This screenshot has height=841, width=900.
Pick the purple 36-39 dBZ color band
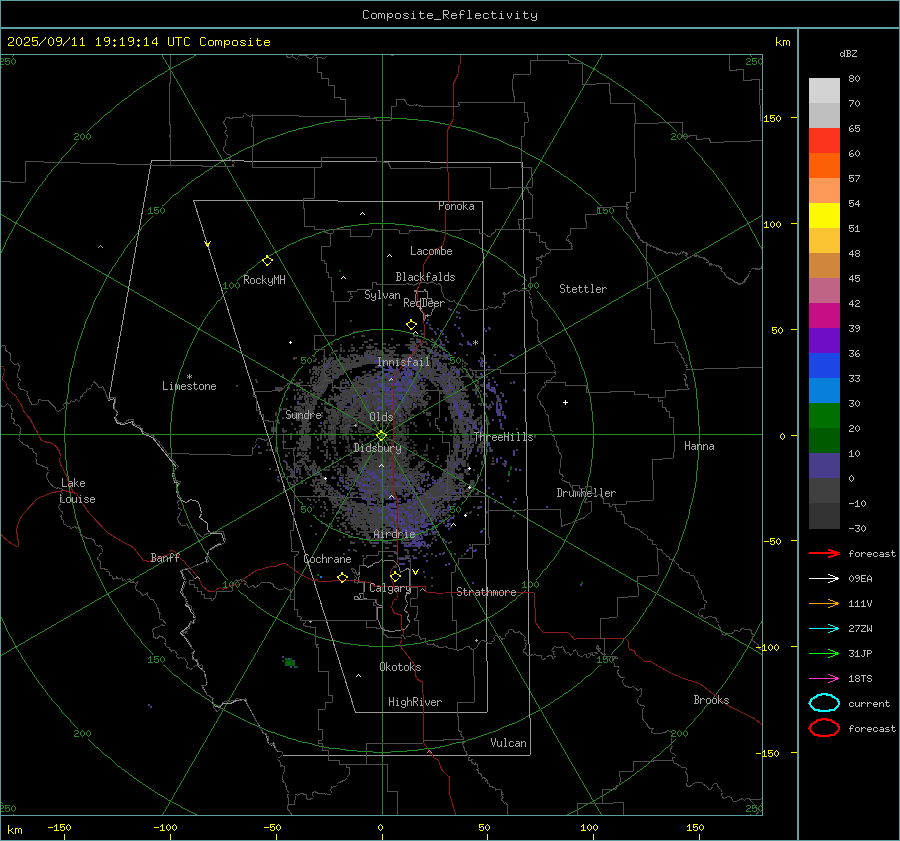[x=824, y=340]
